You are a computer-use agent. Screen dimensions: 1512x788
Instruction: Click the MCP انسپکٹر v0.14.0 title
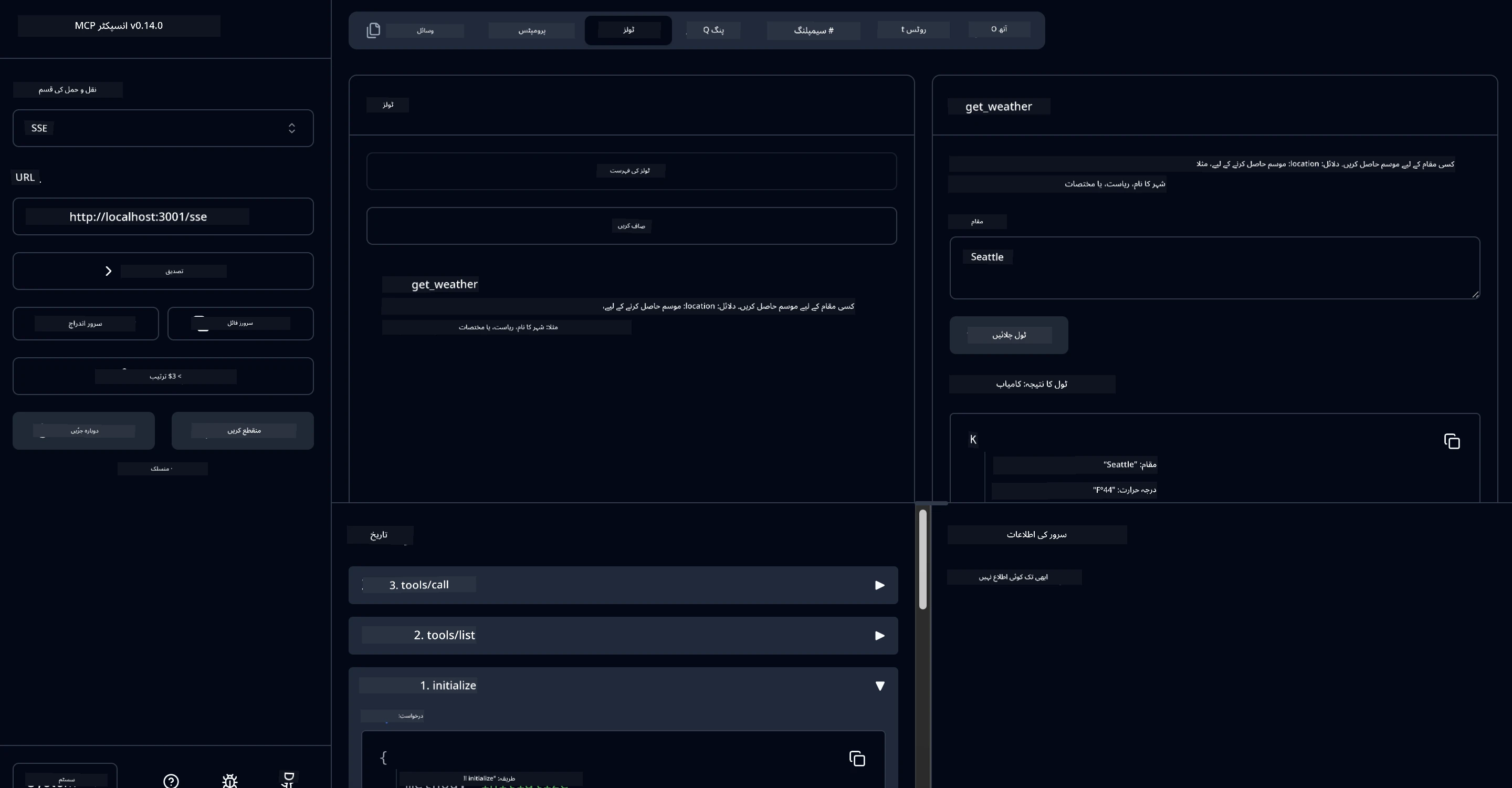click(x=119, y=26)
